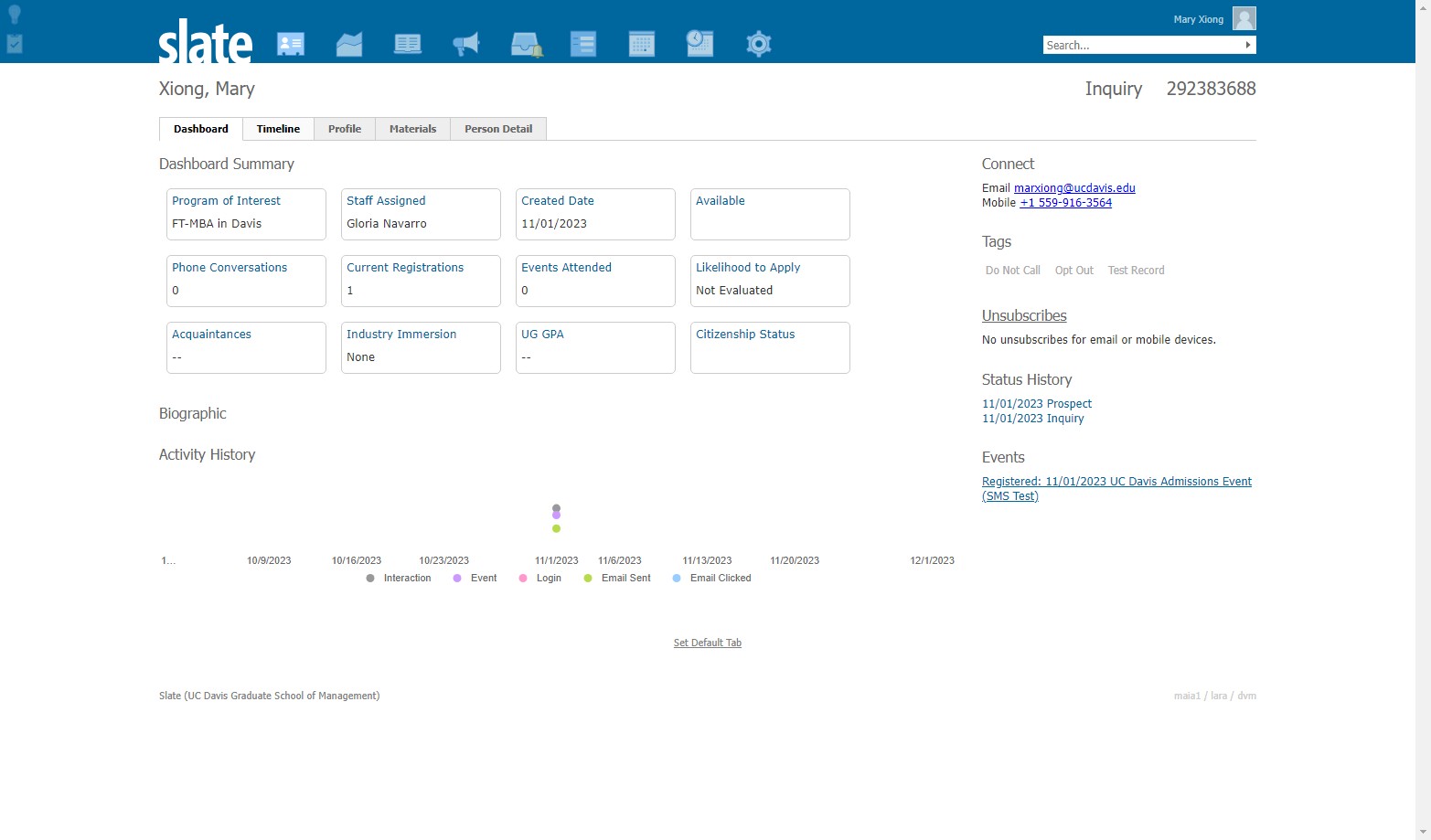Toggle the Opt Out tag

pyautogui.click(x=1074, y=271)
